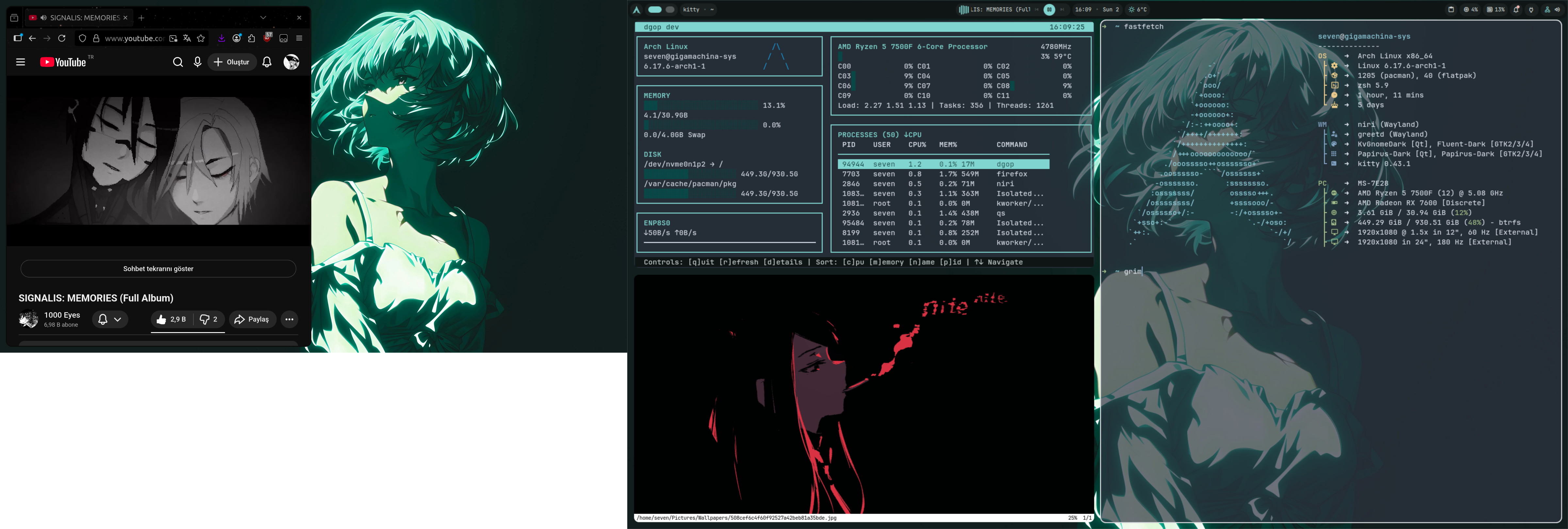Screen dimensions: 1568x529
Task: Select the SIGNALIS: MEMORIES browser tab
Action: click(x=79, y=18)
